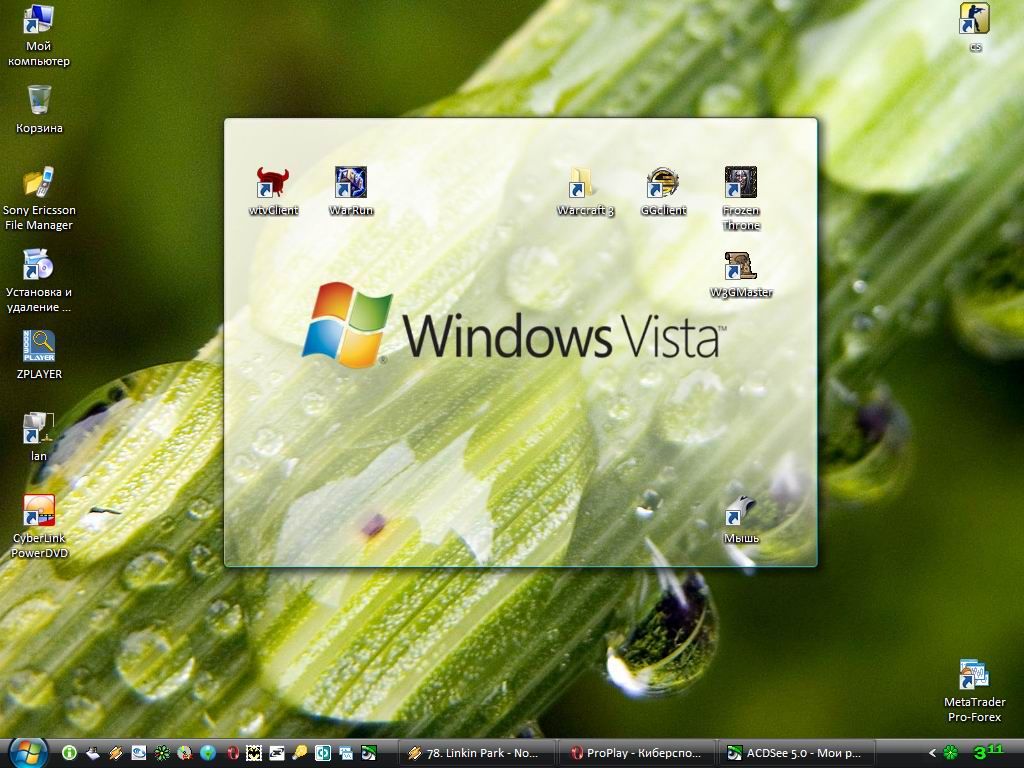Image resolution: width=1024 pixels, height=768 pixels.
Task: Select the GGclient shortcut icon
Action: click(663, 191)
